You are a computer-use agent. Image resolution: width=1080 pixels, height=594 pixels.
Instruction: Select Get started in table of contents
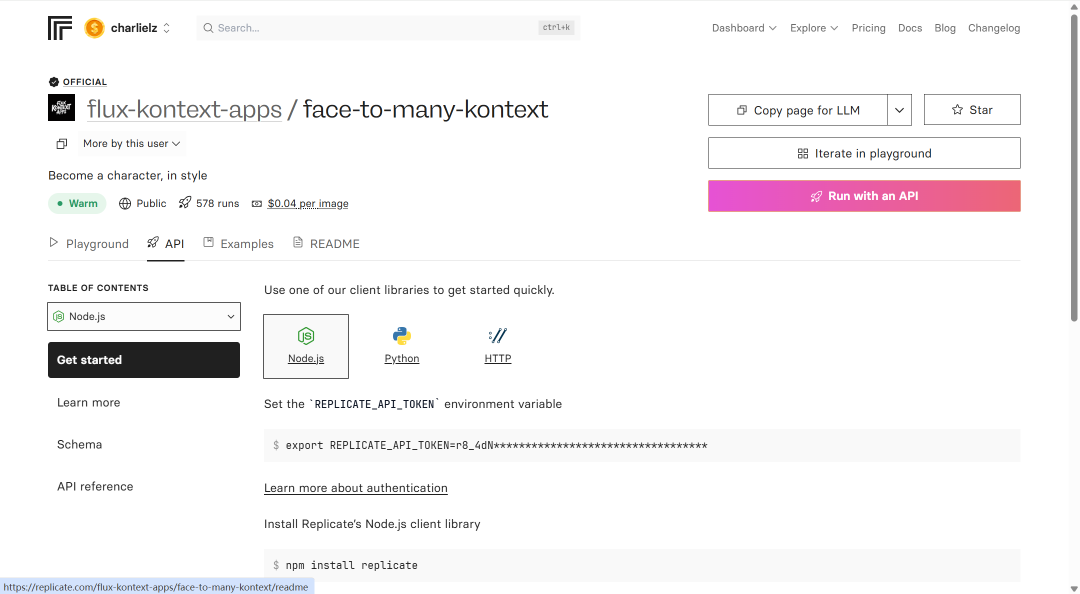pyautogui.click(x=144, y=360)
